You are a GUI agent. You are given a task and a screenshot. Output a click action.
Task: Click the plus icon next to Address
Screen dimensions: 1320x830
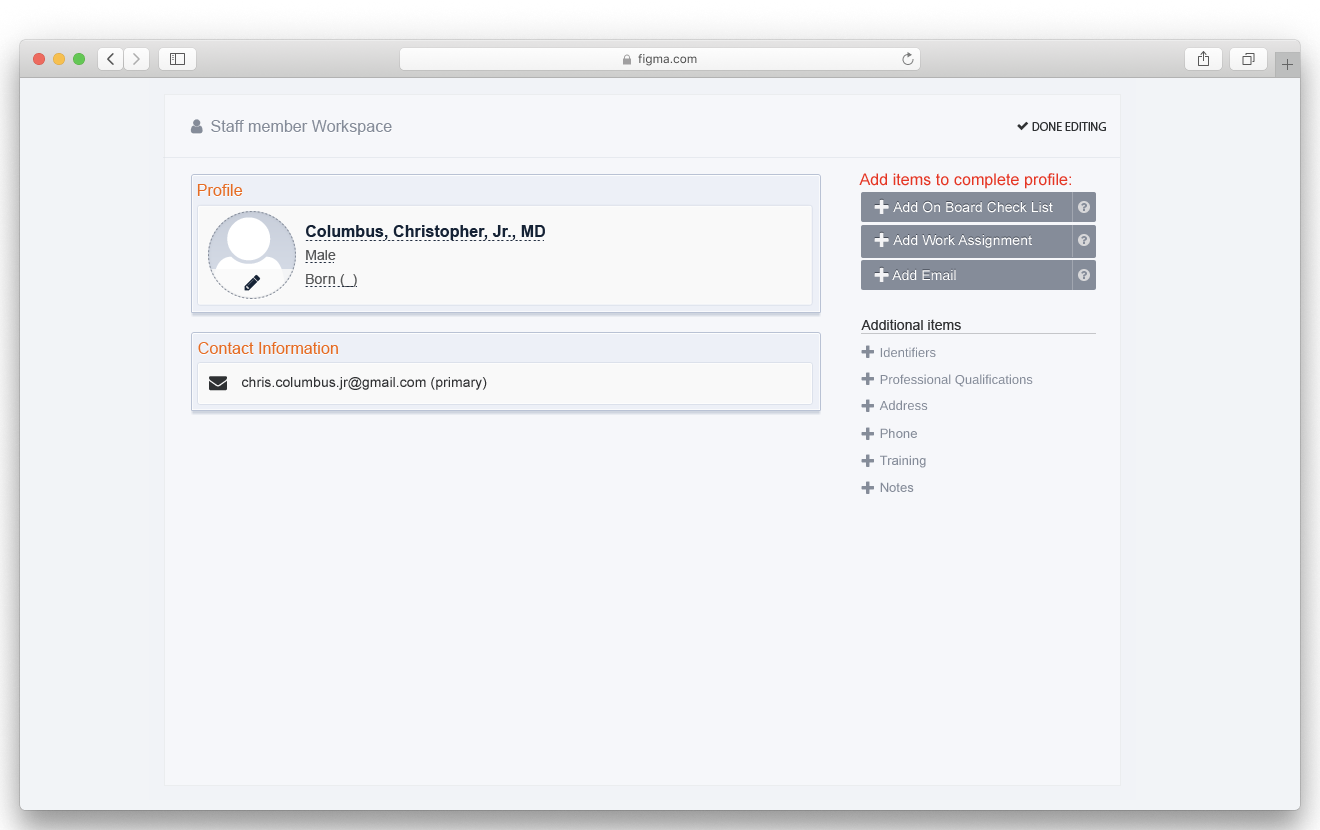(868, 406)
